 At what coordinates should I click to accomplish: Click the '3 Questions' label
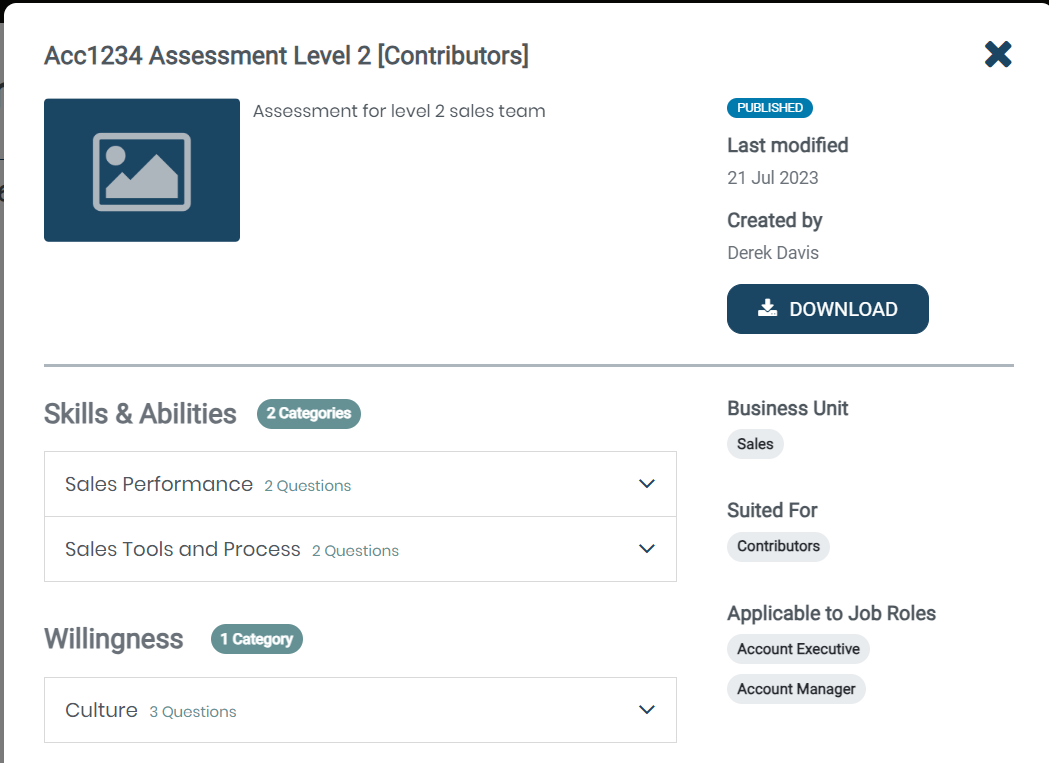[193, 712]
